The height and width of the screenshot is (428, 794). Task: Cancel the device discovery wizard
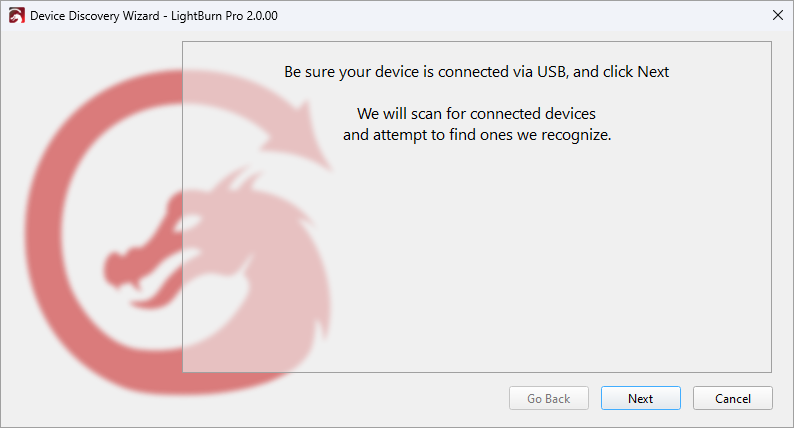[x=732, y=398]
